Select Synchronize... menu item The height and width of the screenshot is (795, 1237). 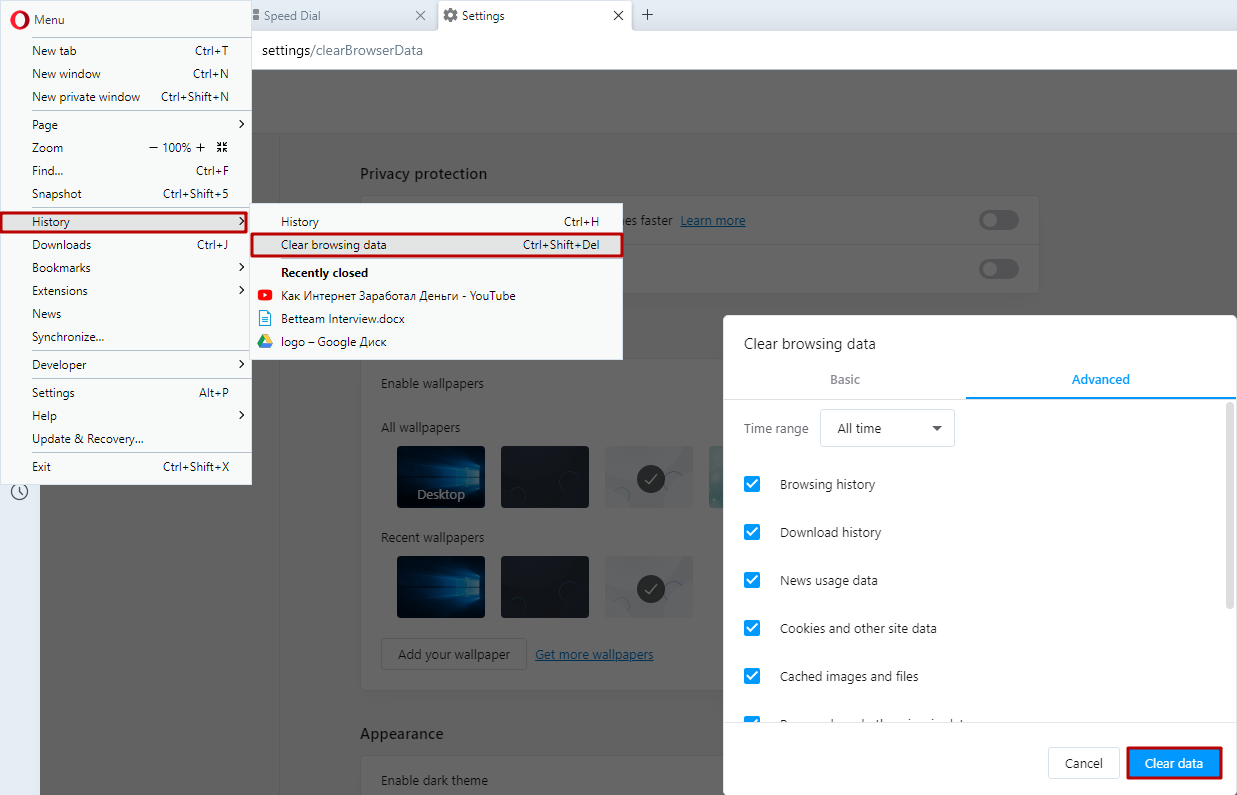pyautogui.click(x=125, y=337)
